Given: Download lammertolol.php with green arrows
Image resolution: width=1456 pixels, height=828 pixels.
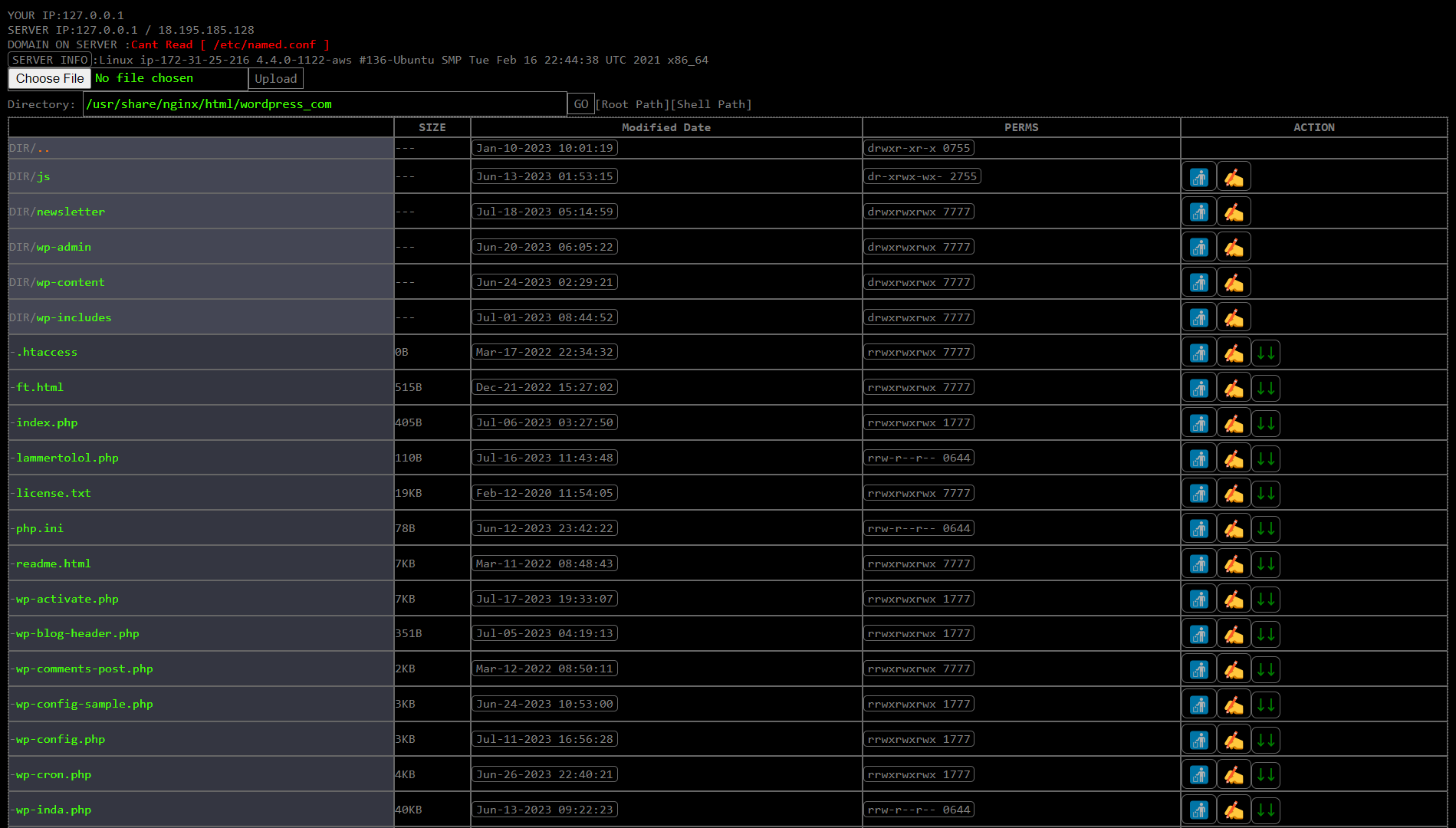Looking at the screenshot, I should point(1266,458).
